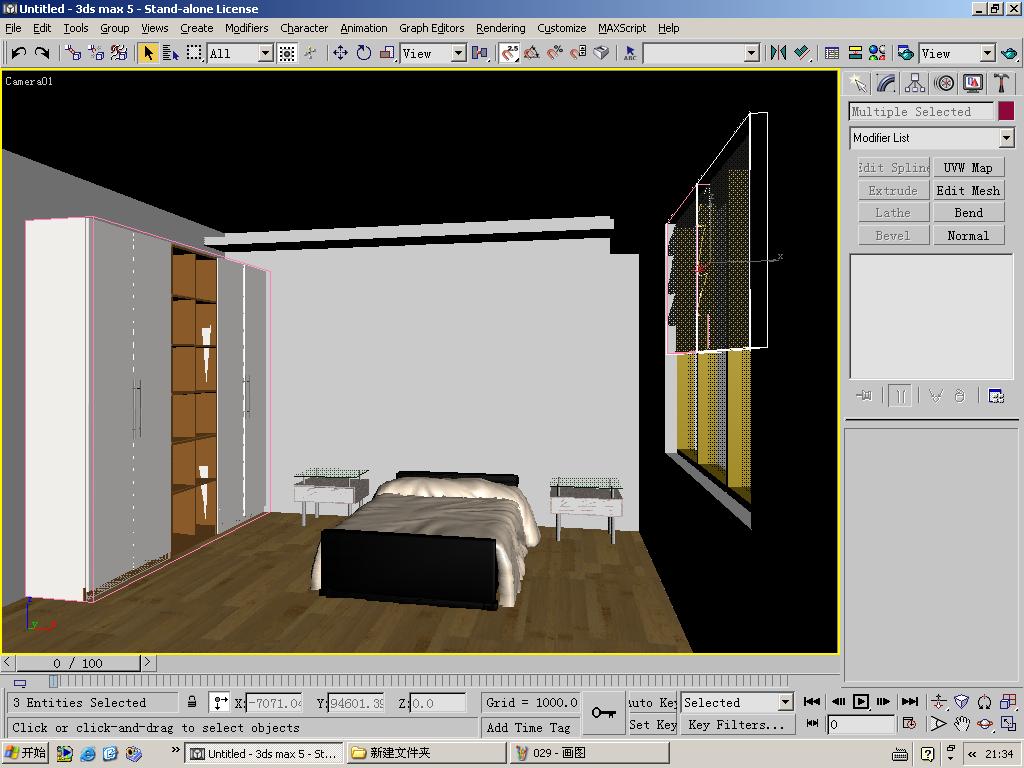The width and height of the screenshot is (1024, 768).
Task: Click the Play Animation button
Action: [861, 701]
